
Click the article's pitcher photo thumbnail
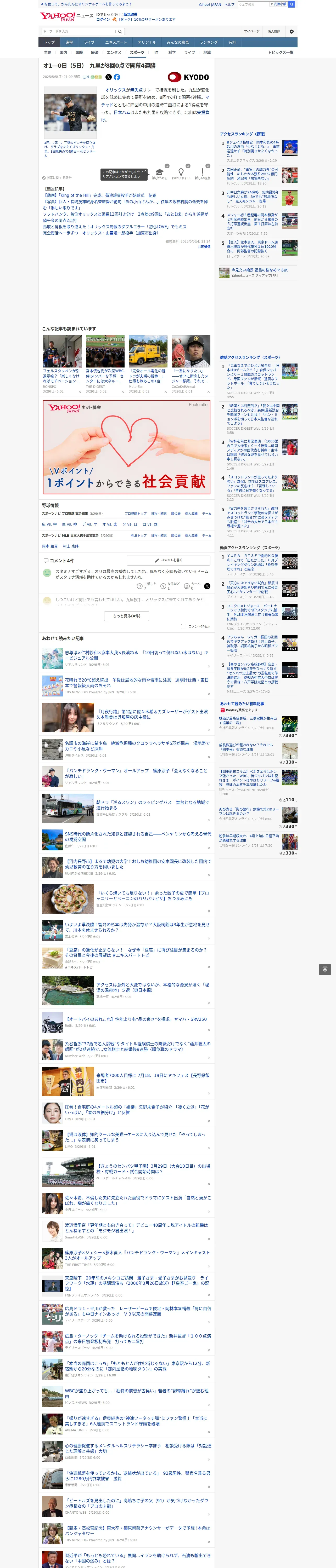(70, 113)
